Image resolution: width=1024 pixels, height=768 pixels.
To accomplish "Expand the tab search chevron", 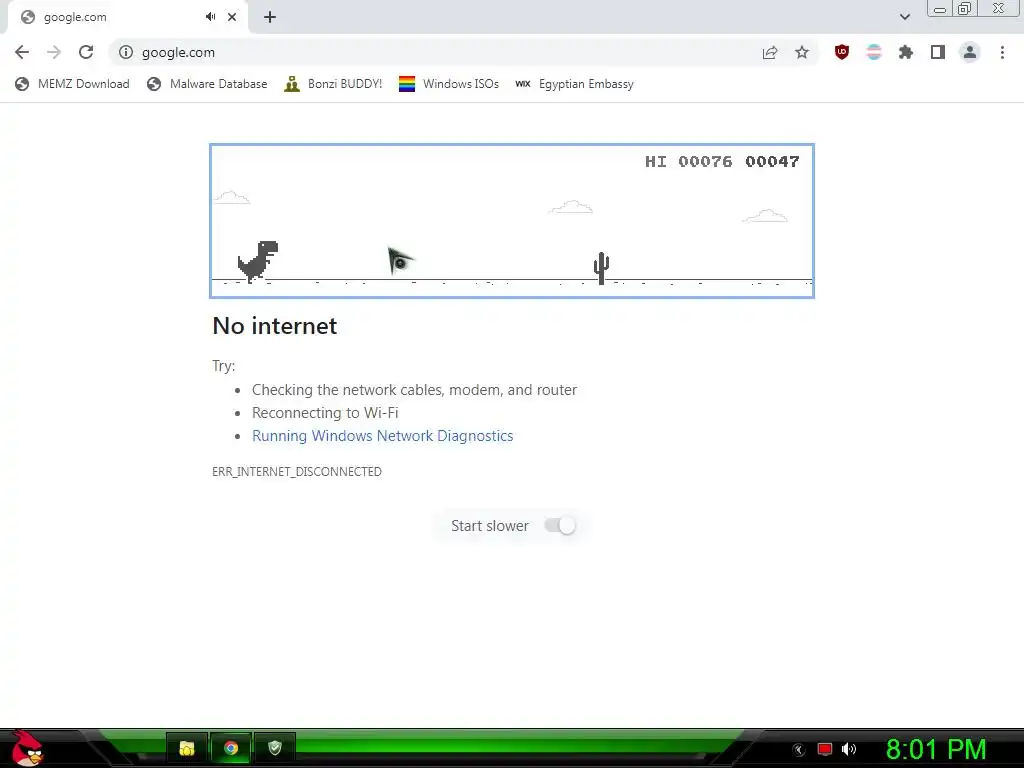I will click(x=904, y=17).
